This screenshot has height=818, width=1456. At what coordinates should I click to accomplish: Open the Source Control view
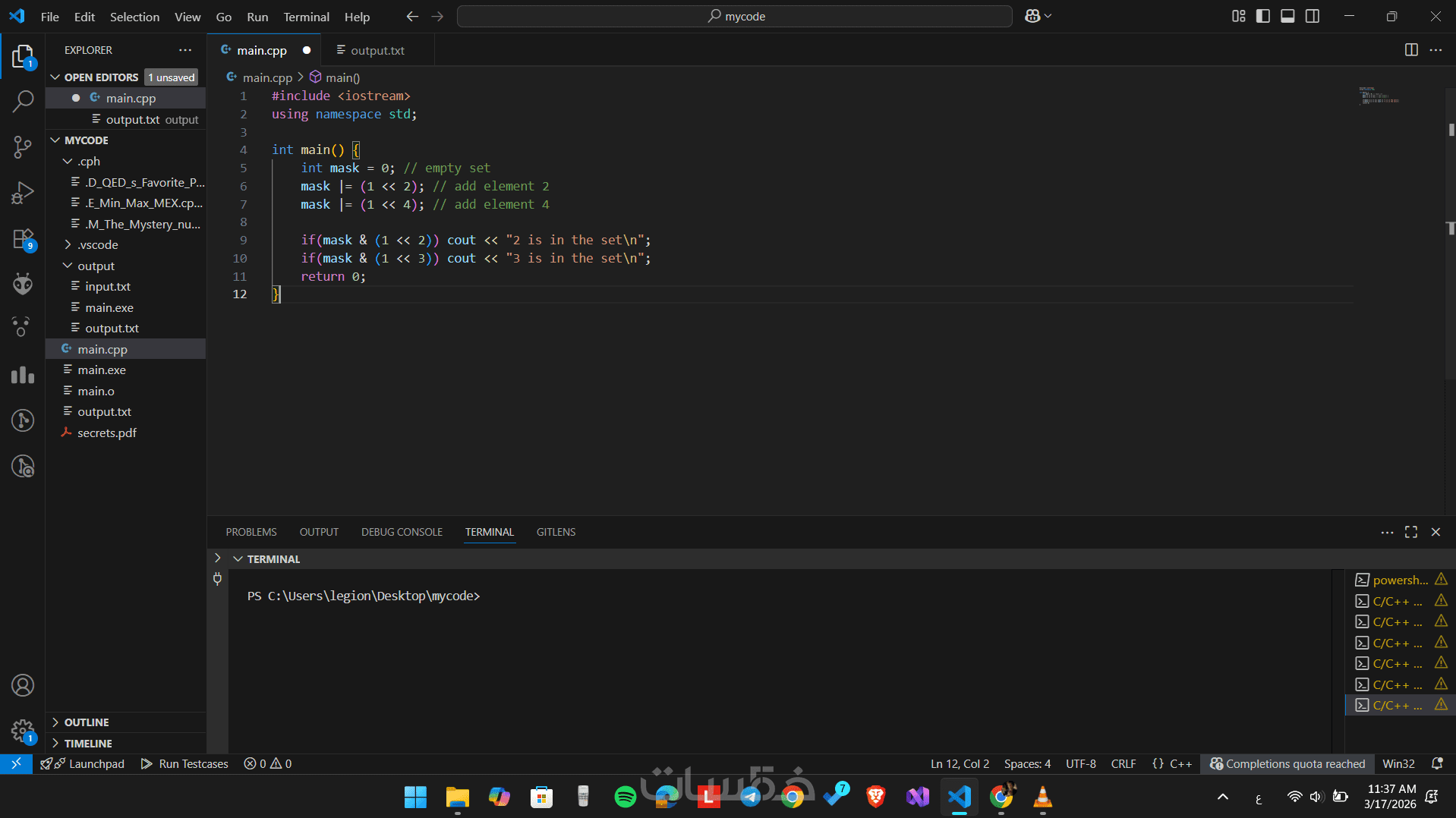pyautogui.click(x=23, y=147)
